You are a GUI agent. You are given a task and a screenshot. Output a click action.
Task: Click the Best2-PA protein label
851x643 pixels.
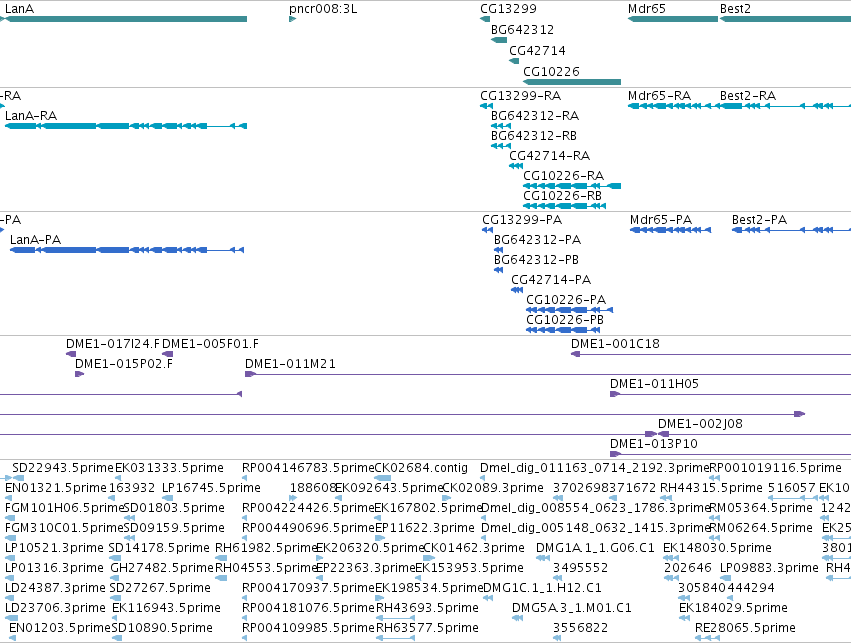click(x=759, y=220)
